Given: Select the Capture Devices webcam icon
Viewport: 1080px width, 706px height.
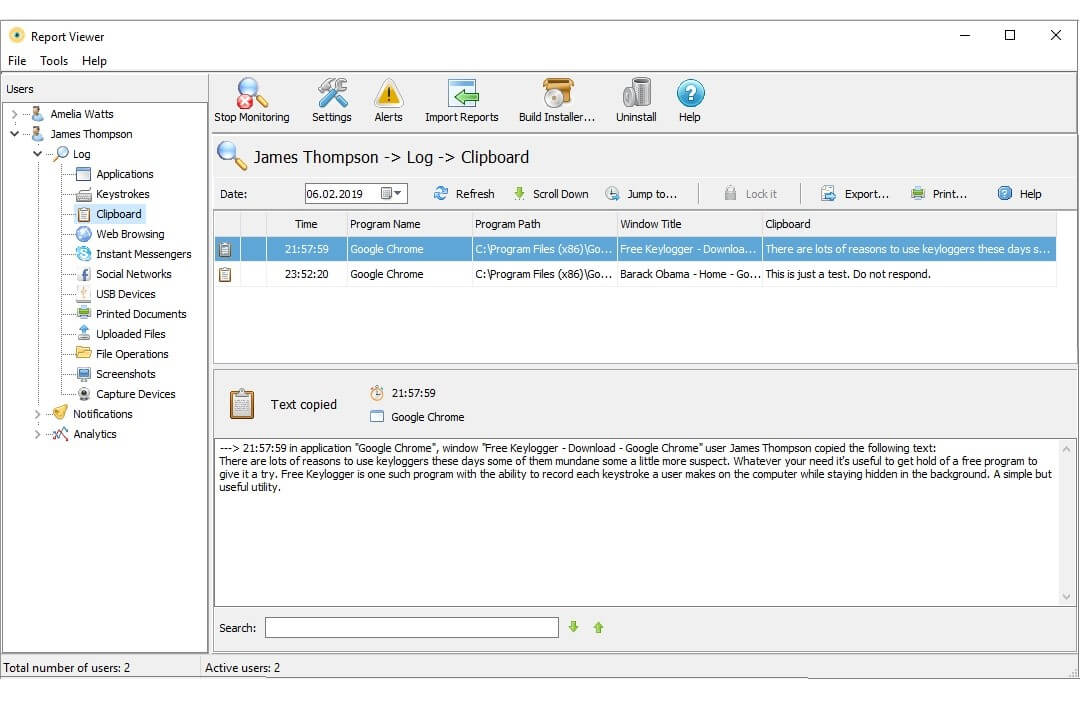Looking at the screenshot, I should (83, 394).
